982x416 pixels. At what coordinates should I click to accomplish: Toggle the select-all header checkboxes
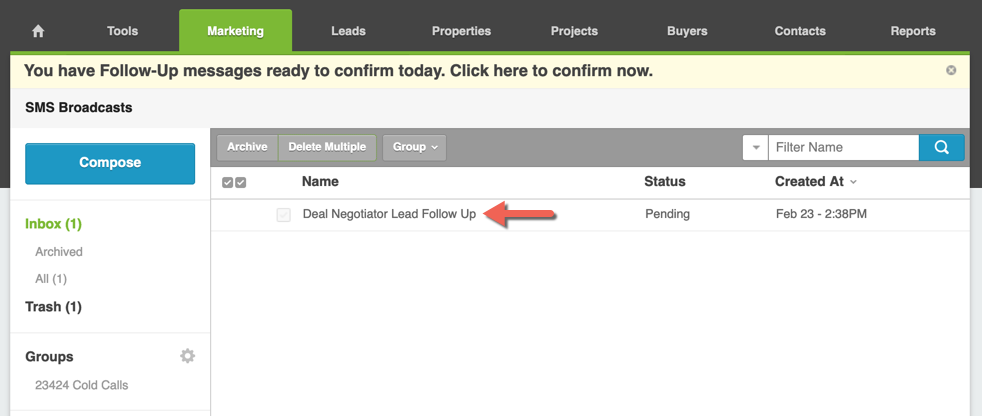coord(234,182)
